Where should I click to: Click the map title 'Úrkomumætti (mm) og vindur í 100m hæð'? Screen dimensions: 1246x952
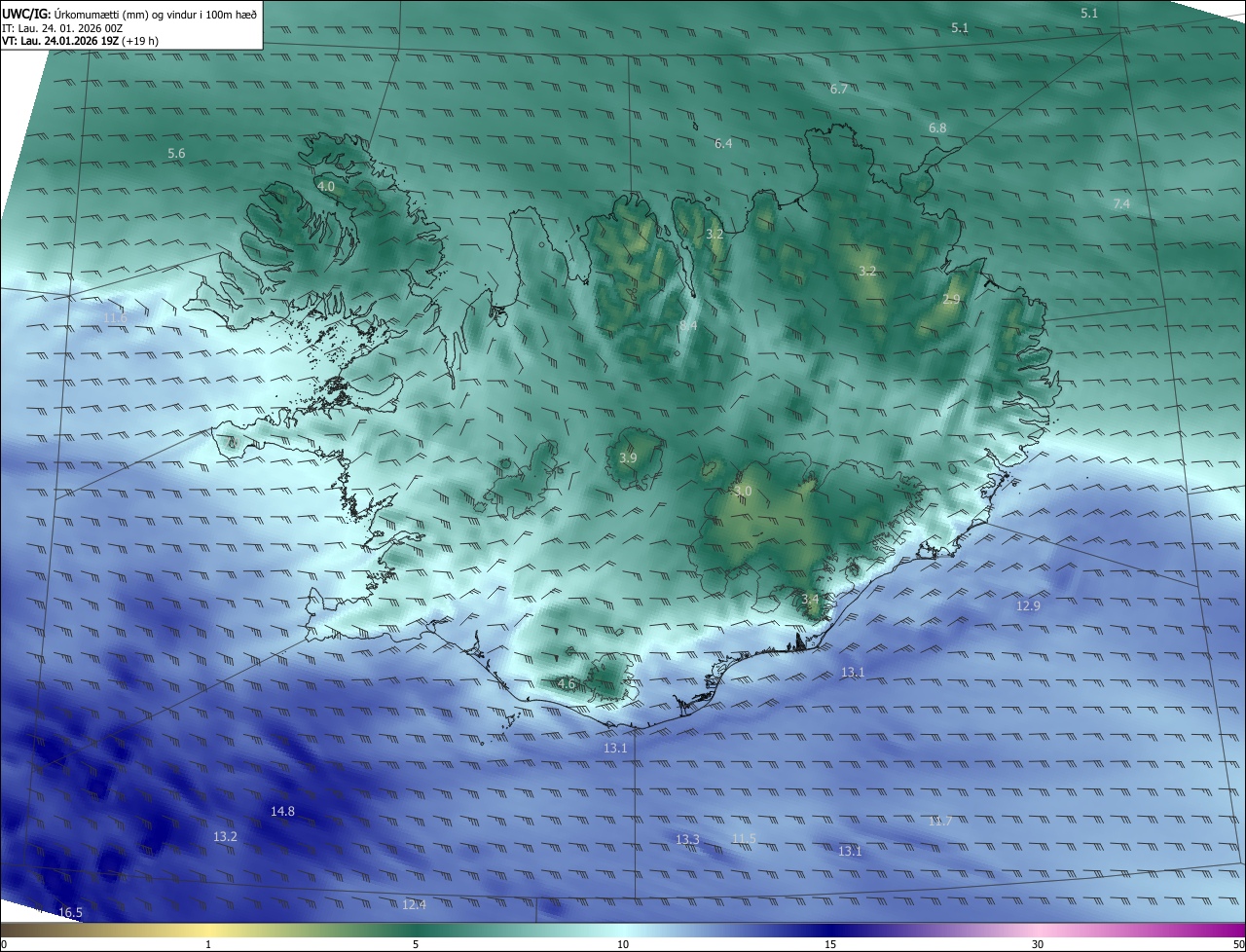click(x=156, y=14)
